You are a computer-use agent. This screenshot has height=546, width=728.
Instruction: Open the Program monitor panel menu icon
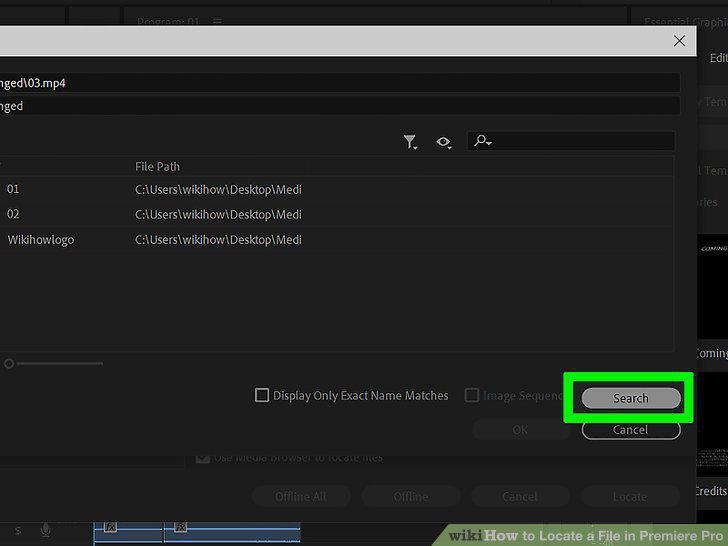click(x=217, y=21)
